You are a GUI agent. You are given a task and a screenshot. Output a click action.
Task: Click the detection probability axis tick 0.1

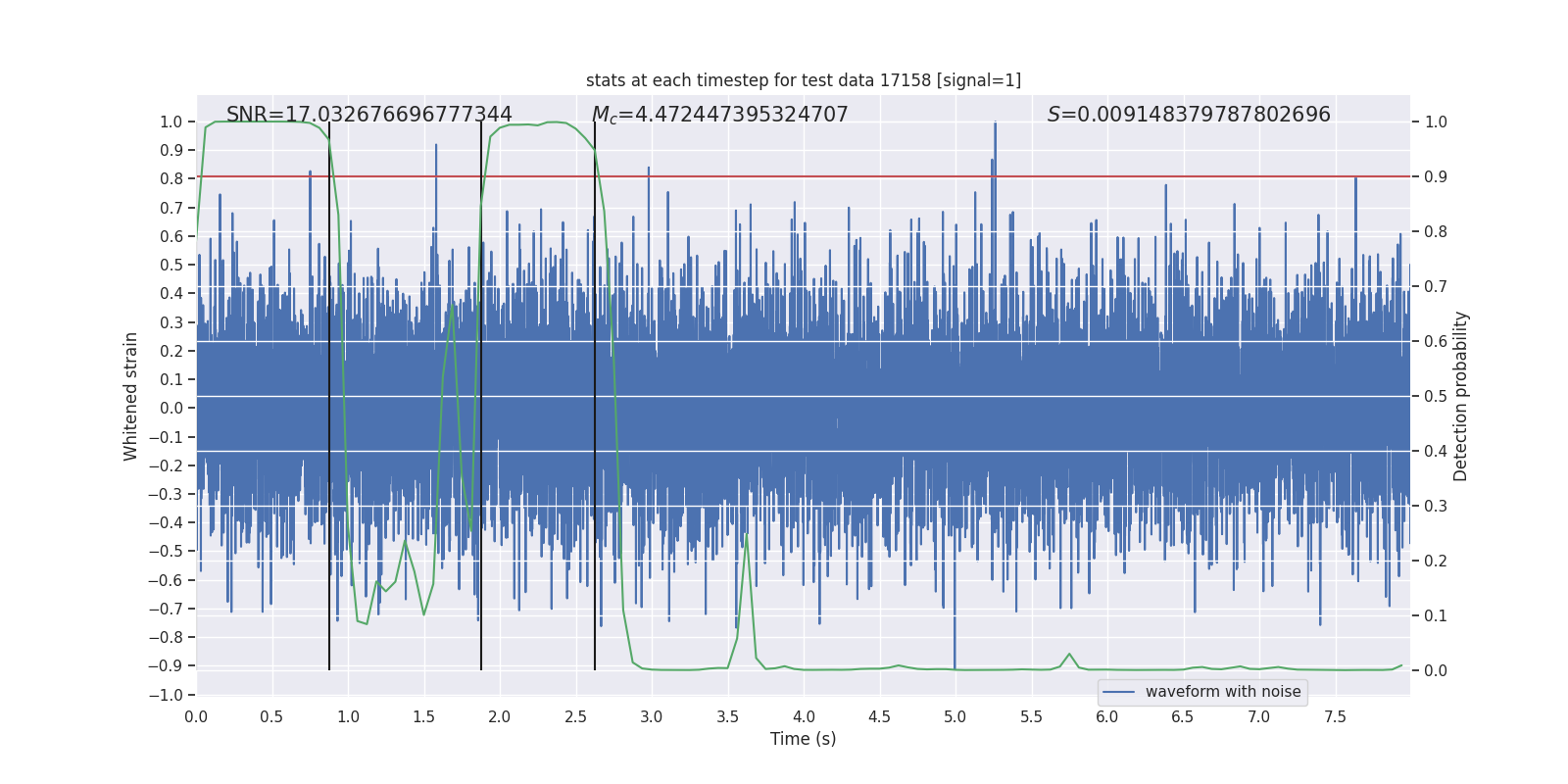click(x=1436, y=615)
